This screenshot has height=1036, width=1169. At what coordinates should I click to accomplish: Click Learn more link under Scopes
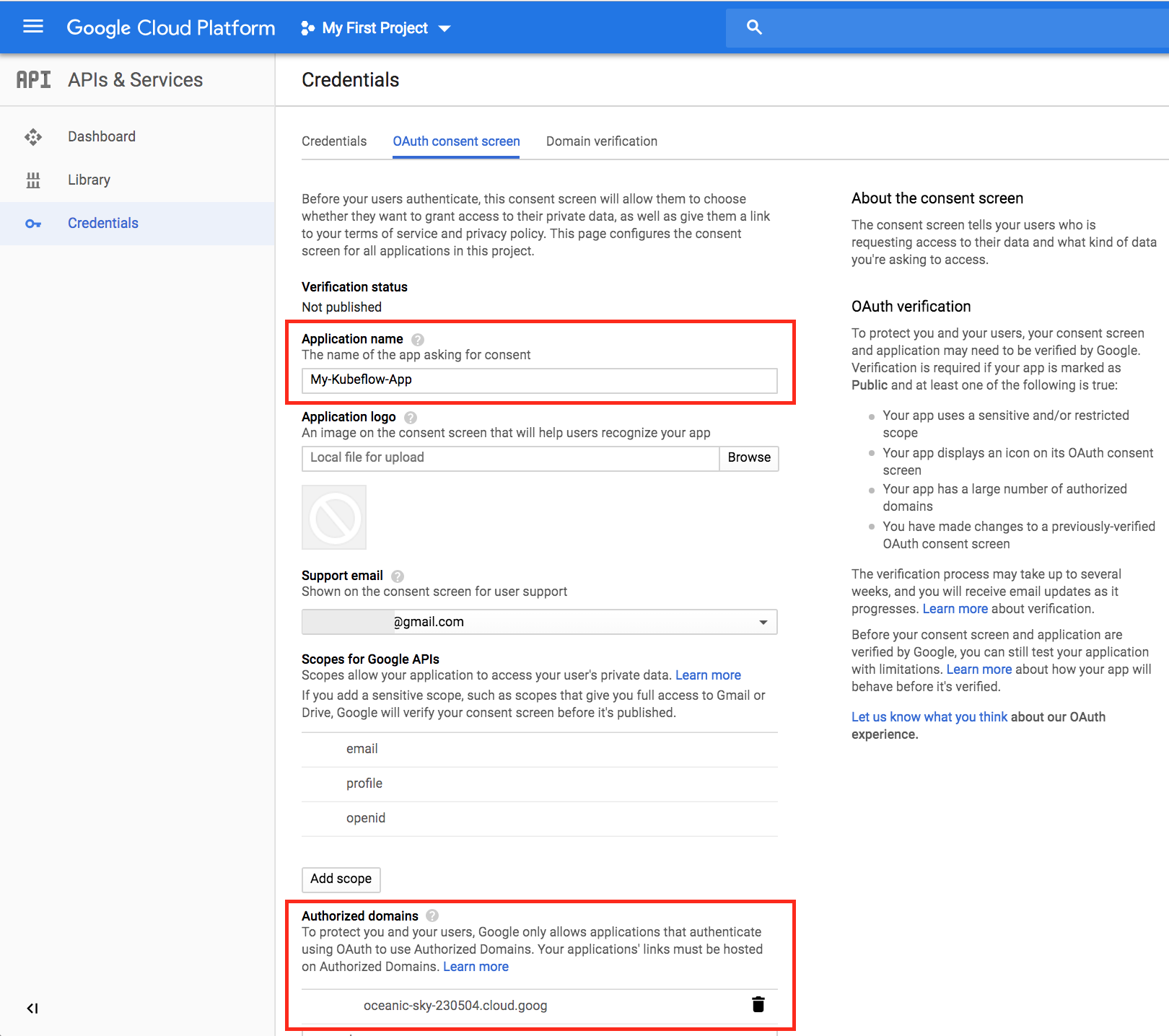[708, 675]
